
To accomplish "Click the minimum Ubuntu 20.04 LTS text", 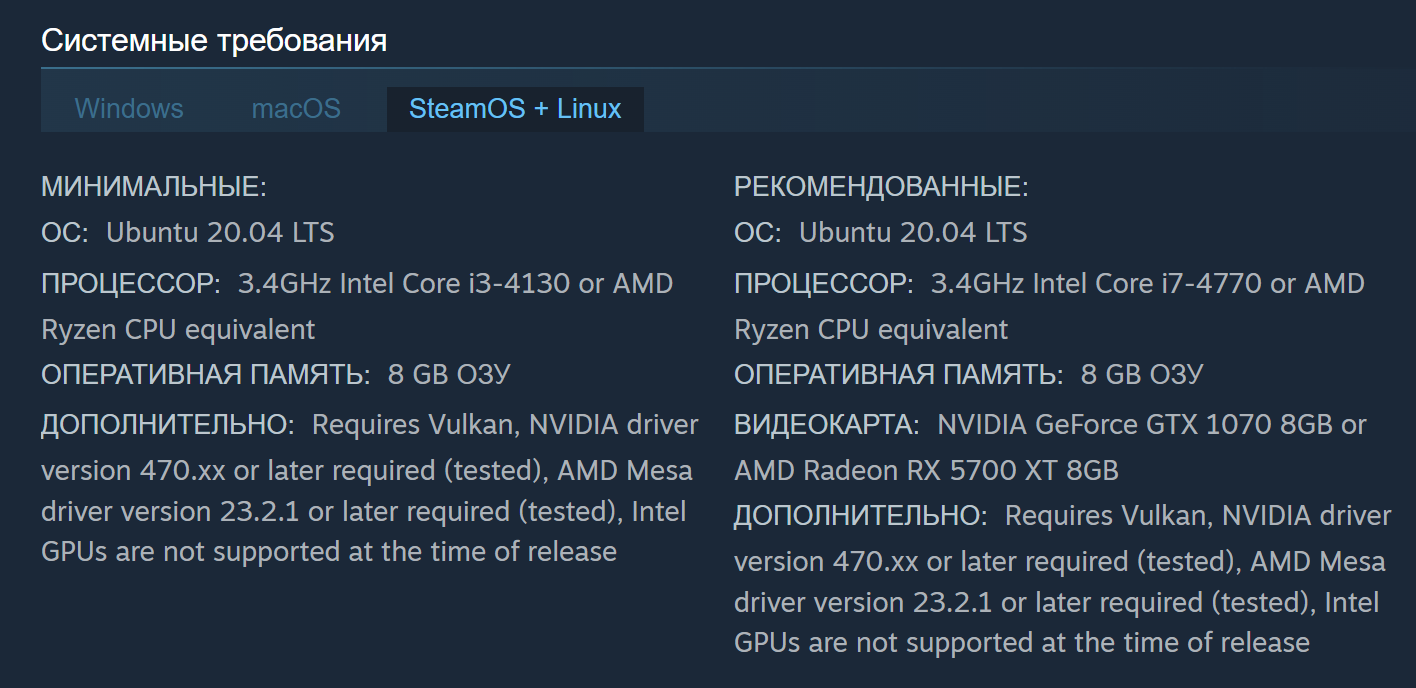I will [220, 233].
